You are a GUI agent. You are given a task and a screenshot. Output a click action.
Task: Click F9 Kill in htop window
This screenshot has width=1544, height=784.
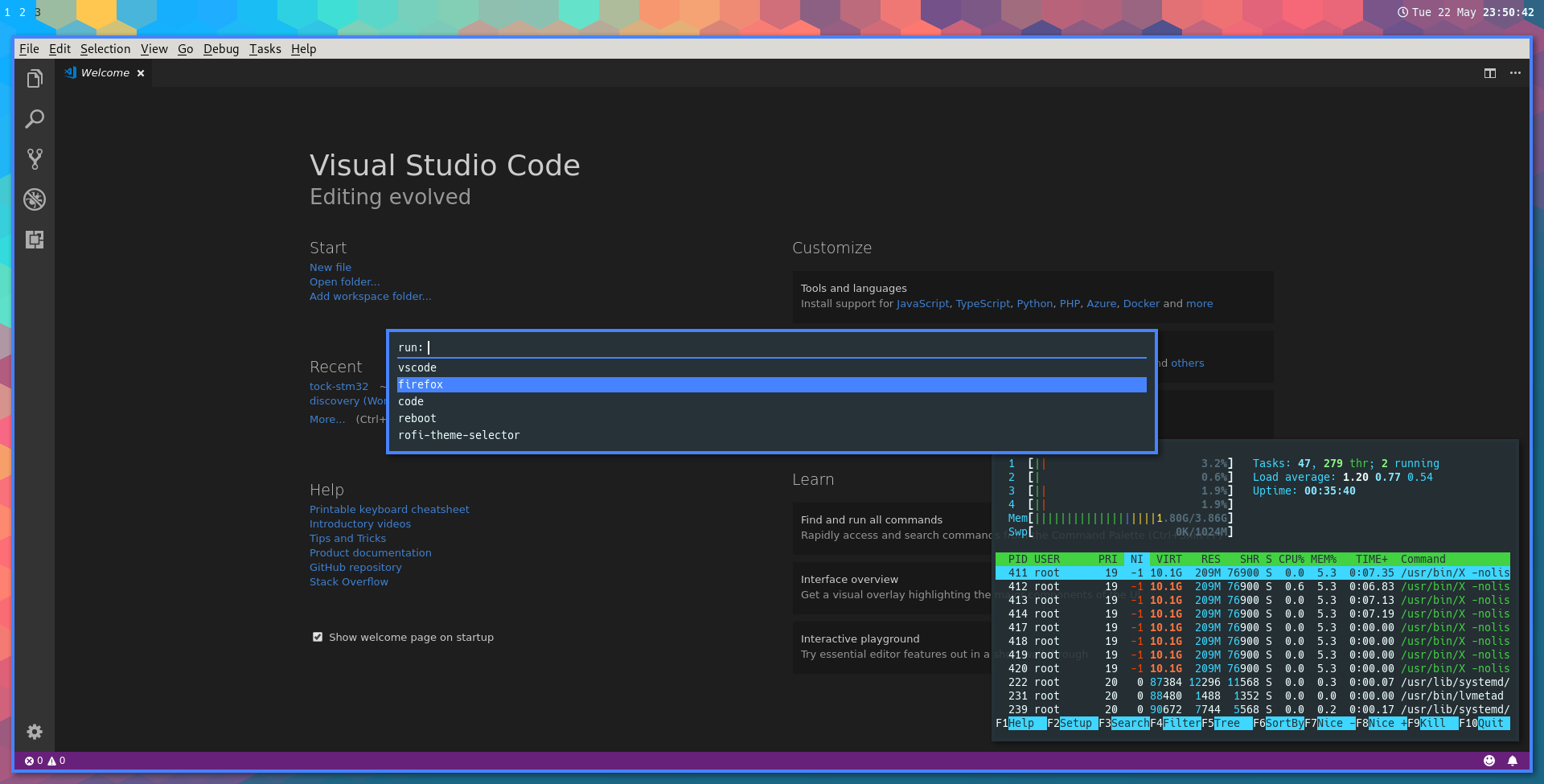click(x=1432, y=724)
